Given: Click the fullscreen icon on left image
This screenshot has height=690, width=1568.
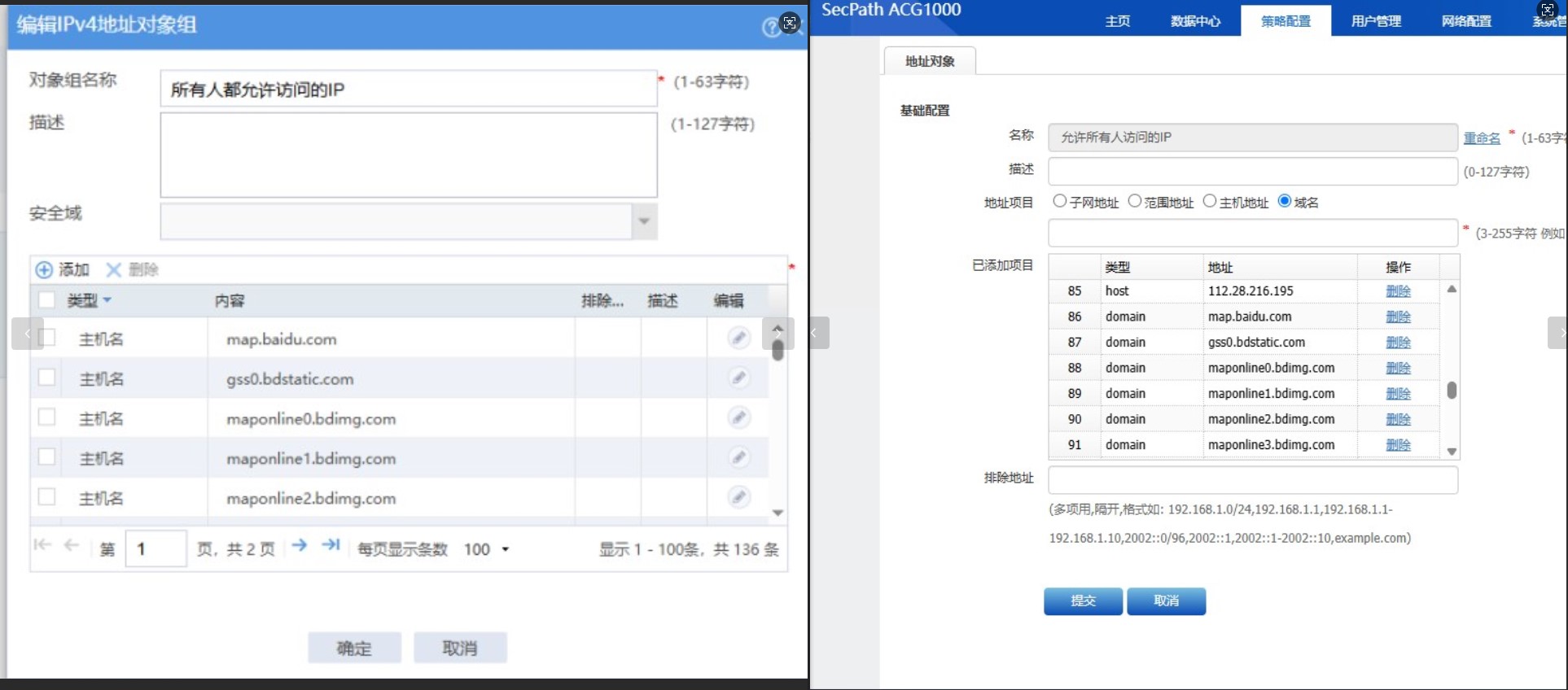Looking at the screenshot, I should pos(790,23).
